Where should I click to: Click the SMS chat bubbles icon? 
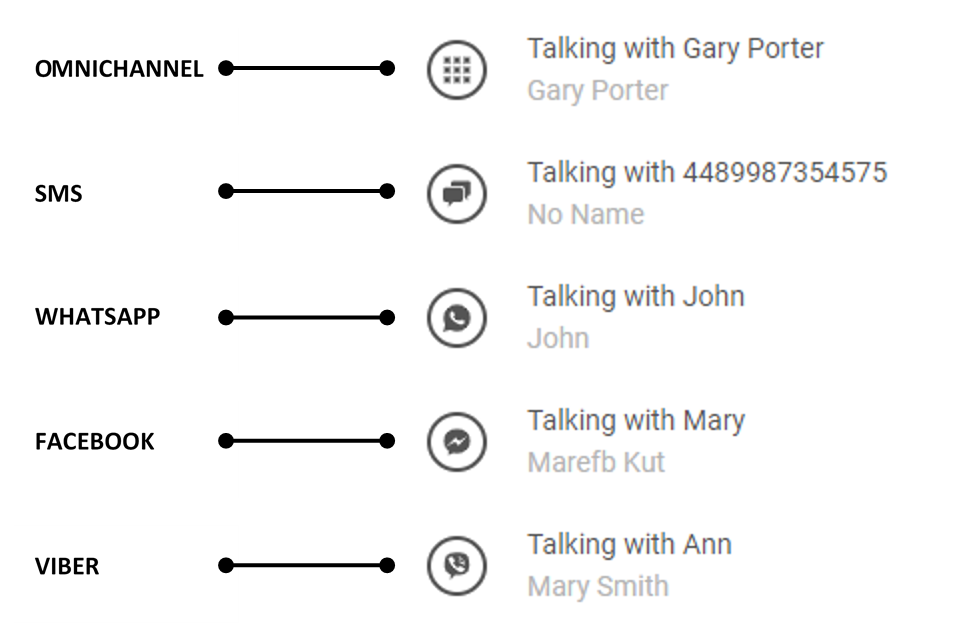point(456,193)
